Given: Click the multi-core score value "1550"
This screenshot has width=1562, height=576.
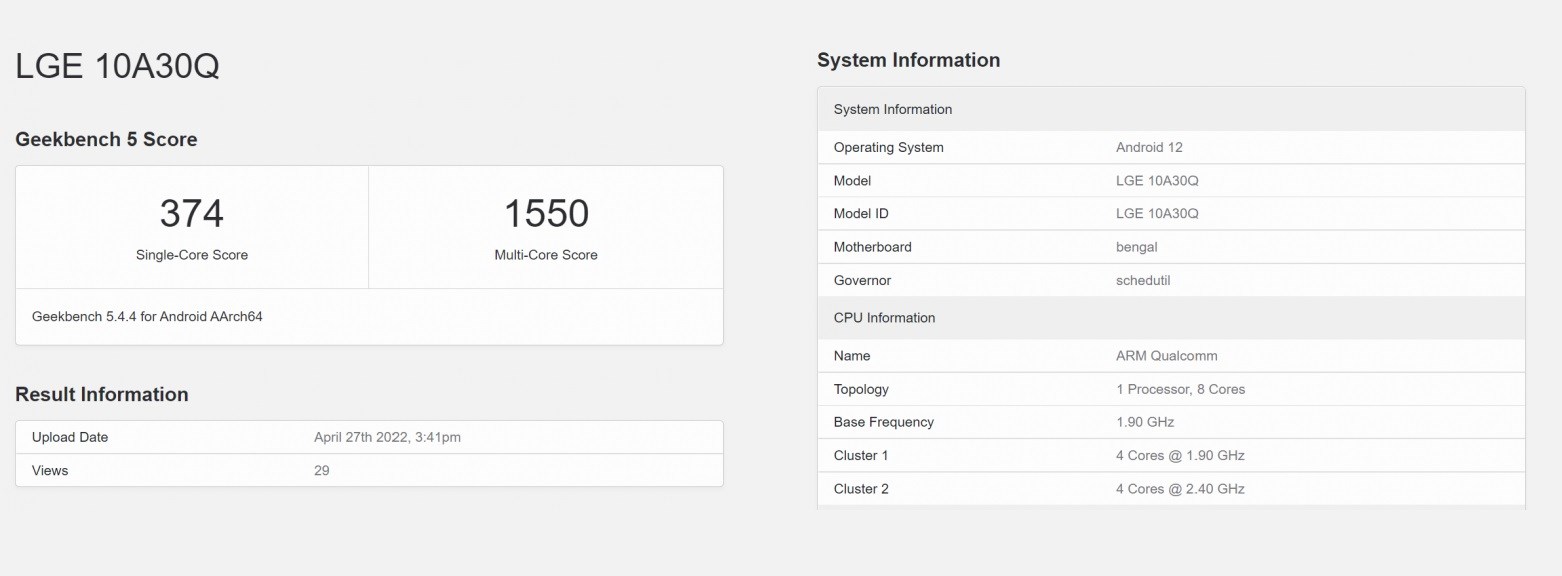Looking at the screenshot, I should click(x=546, y=213).
